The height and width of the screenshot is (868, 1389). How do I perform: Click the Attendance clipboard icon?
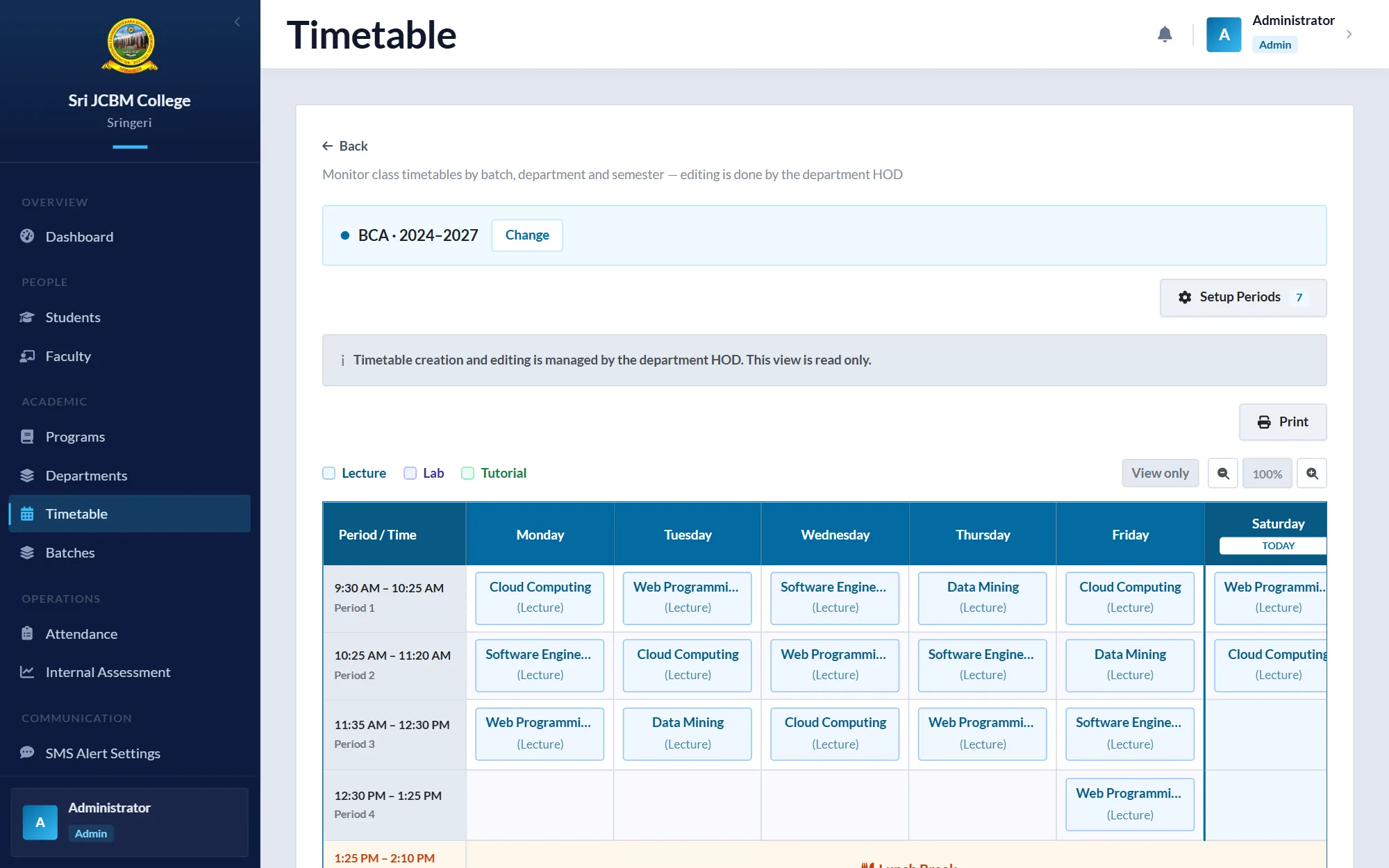[x=27, y=633]
